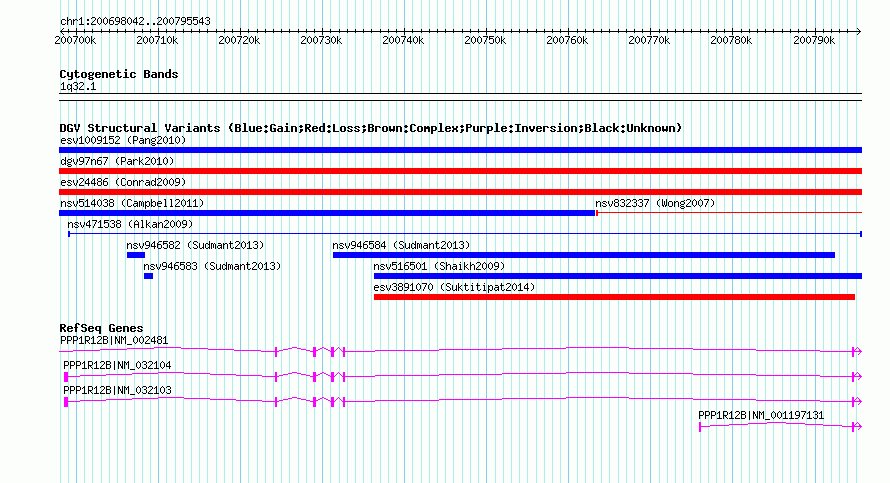
Task: Open the esv24486 (Conrad2009) label
Action: [123, 182]
